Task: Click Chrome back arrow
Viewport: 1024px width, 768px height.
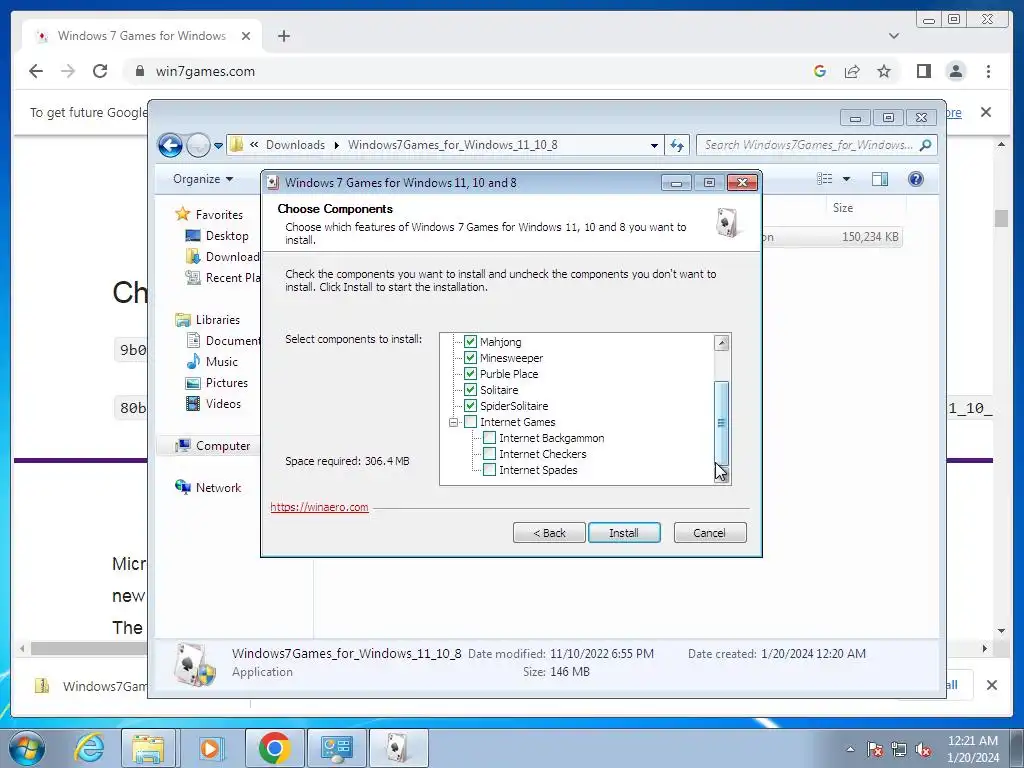Action: point(36,71)
